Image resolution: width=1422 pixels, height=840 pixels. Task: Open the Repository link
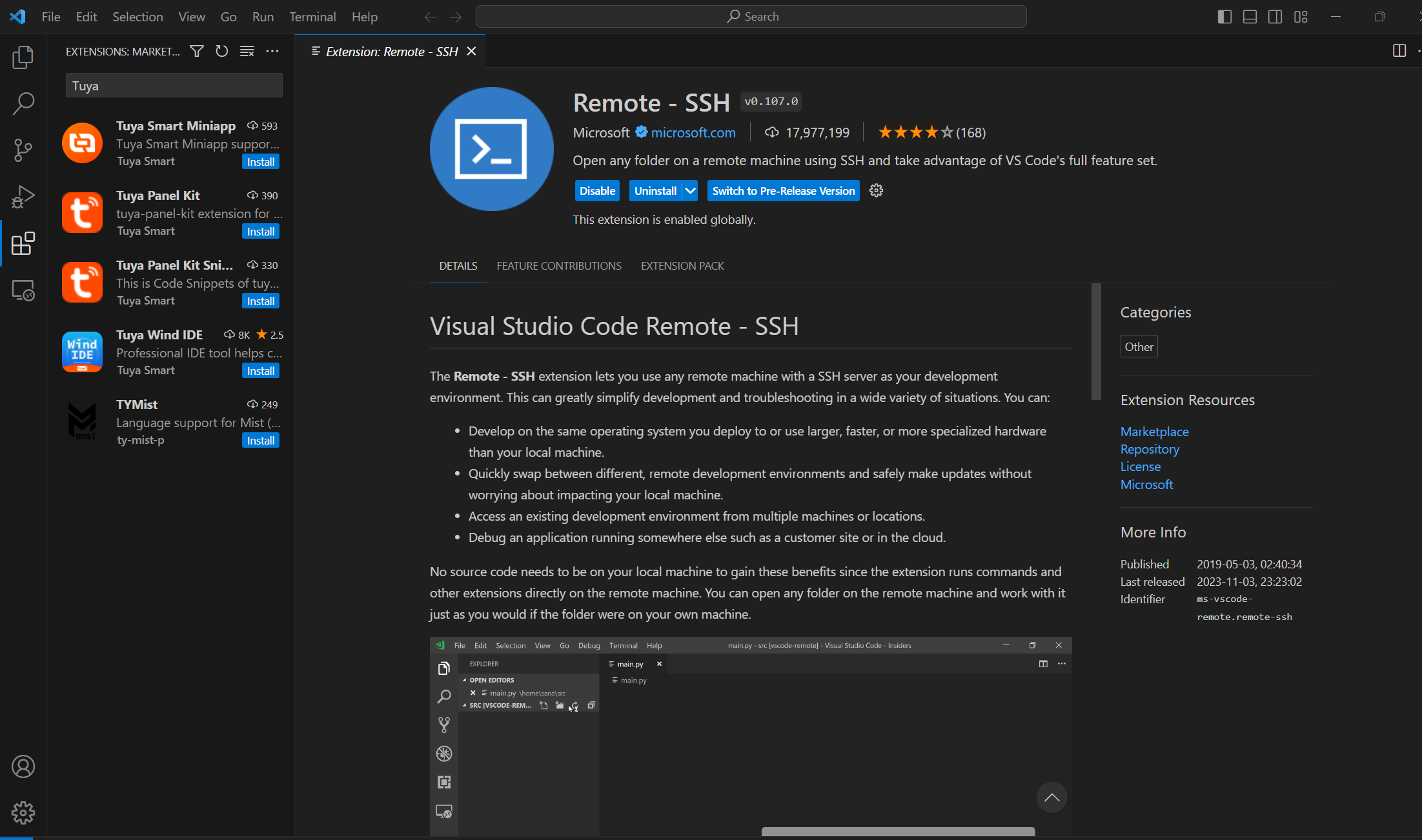(1150, 448)
